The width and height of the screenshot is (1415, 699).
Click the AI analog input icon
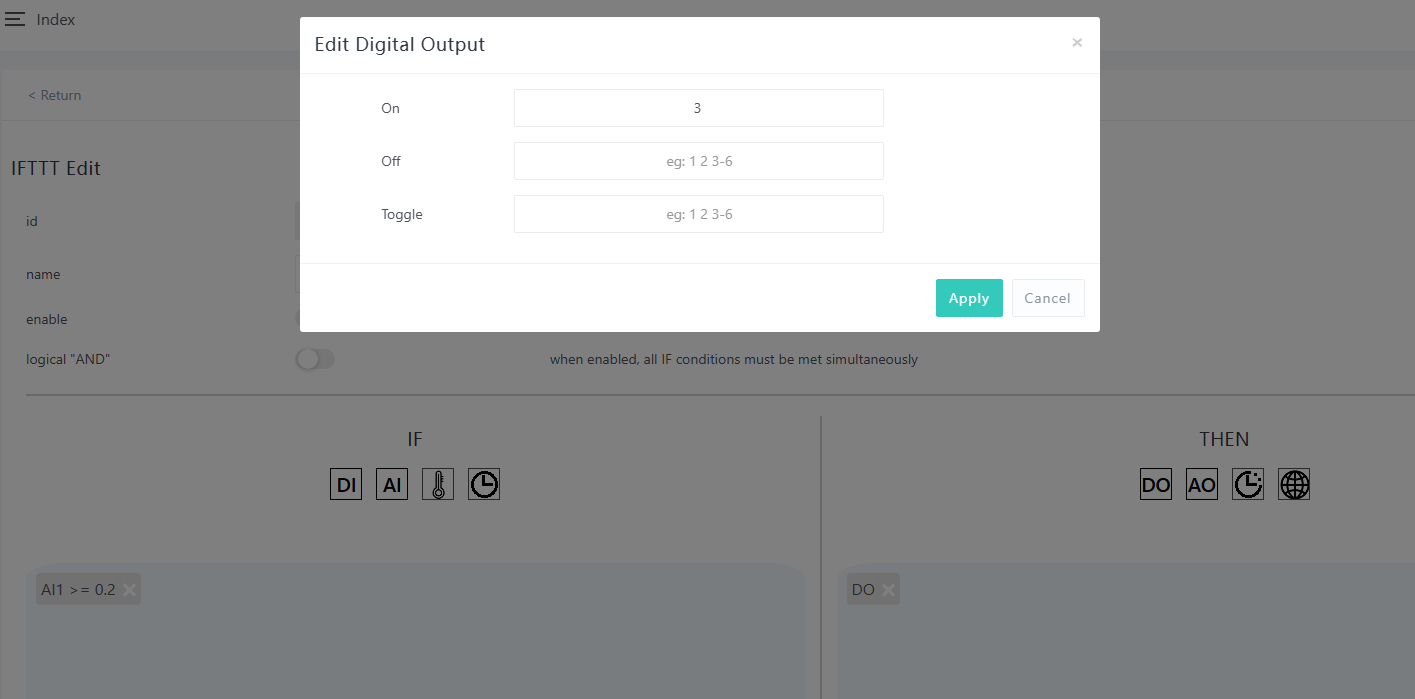coord(392,485)
